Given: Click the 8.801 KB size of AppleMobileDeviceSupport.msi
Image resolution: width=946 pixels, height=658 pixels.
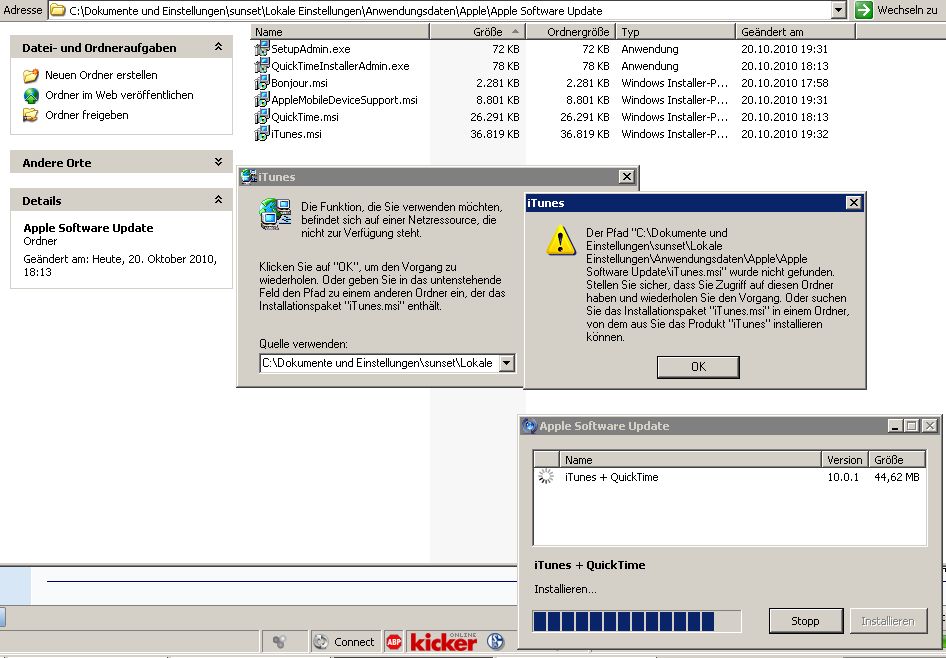Looking at the screenshot, I should [x=497, y=100].
